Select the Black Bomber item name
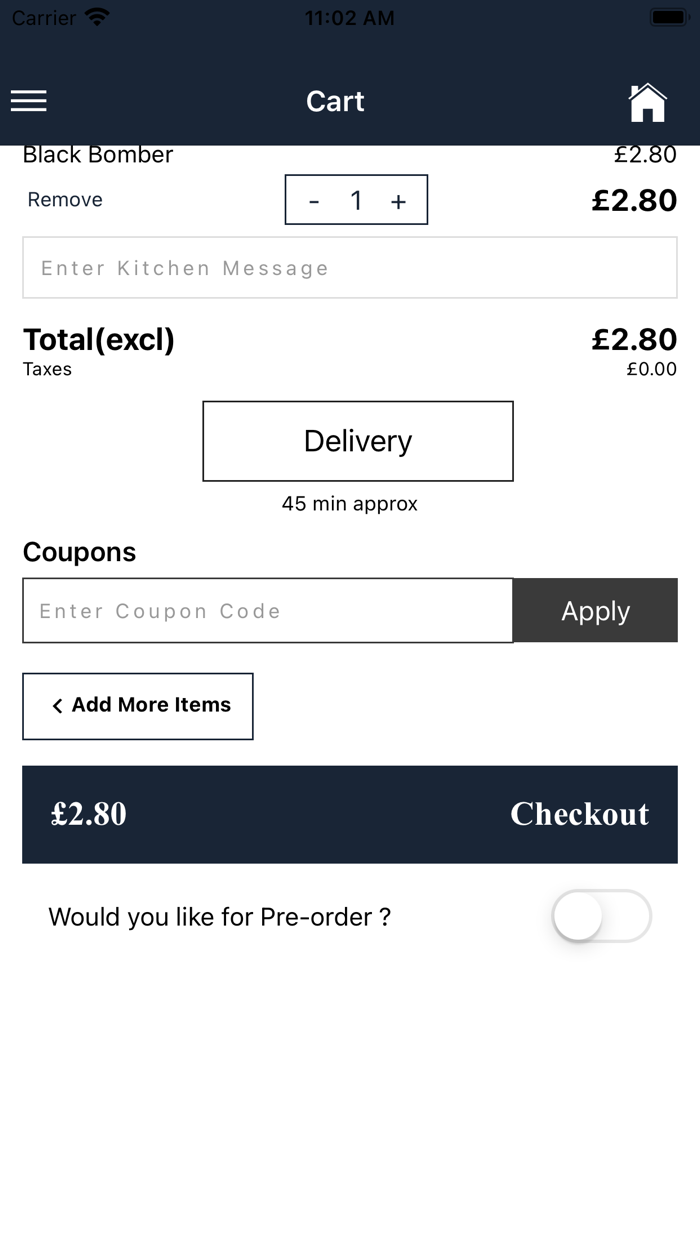 (98, 155)
